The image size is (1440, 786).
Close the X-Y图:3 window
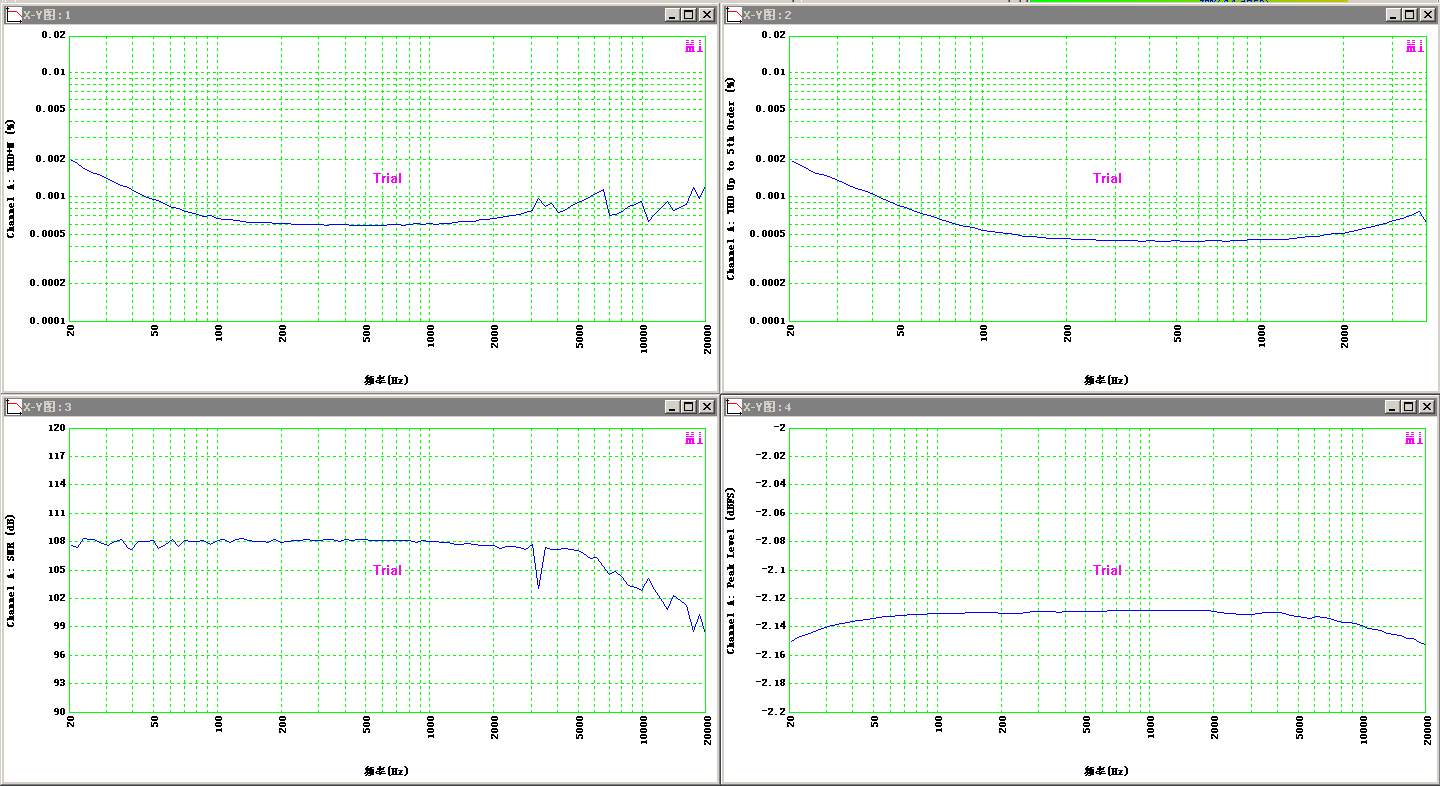[707, 406]
